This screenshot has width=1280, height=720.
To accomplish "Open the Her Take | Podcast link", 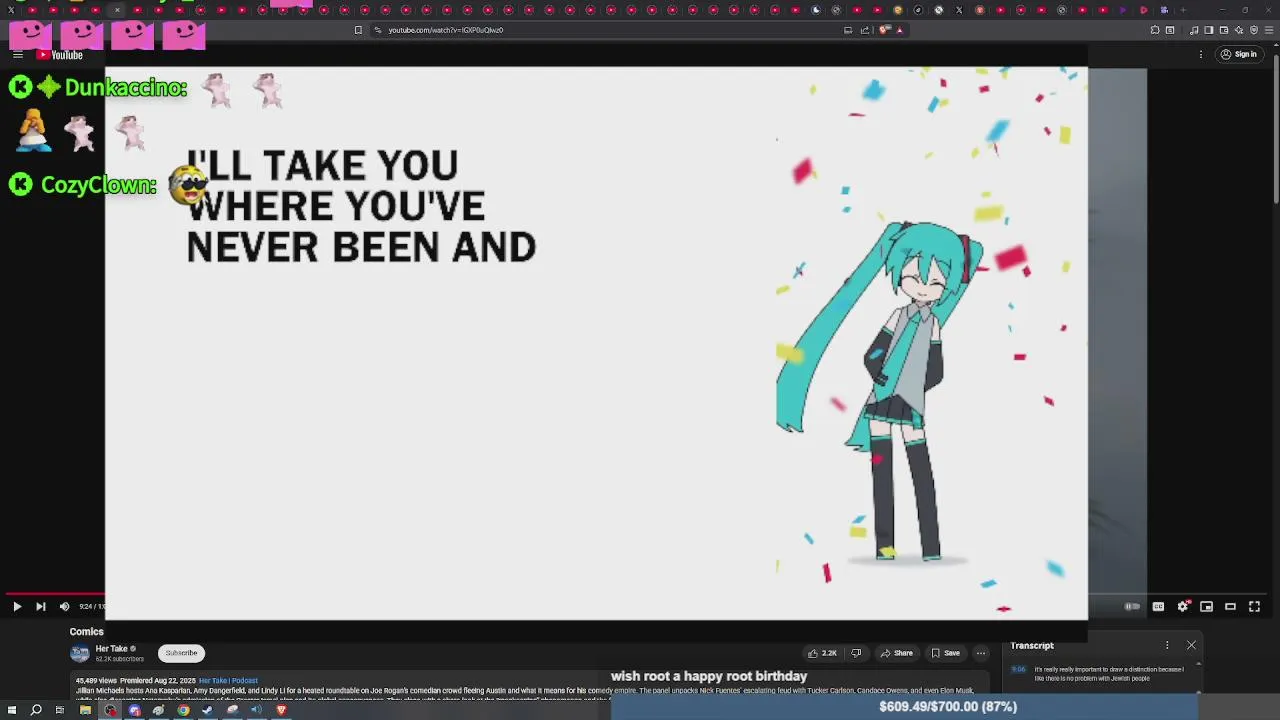I will pos(228,681).
